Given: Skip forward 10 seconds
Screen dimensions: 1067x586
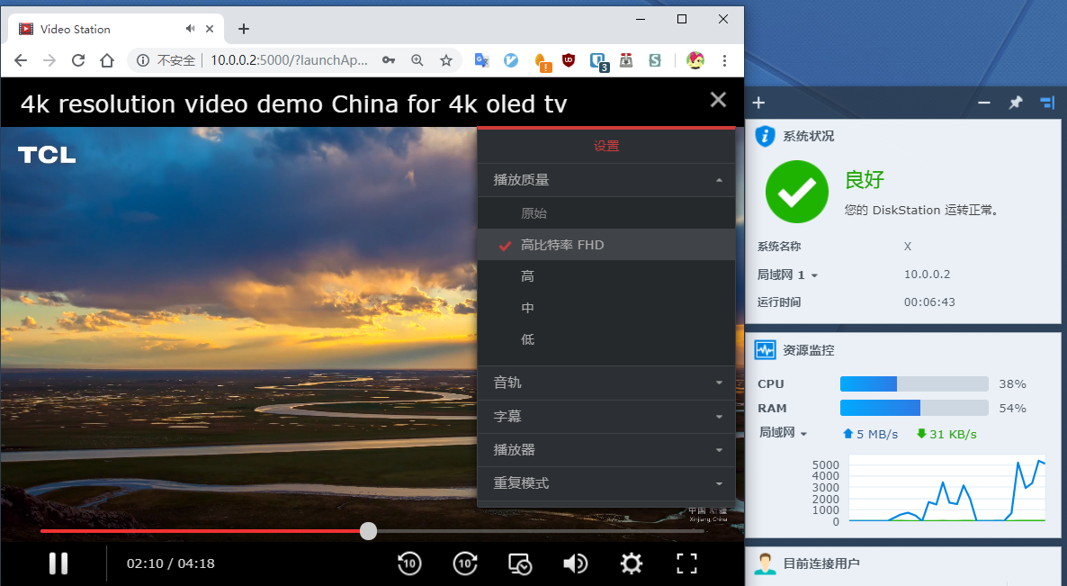Looking at the screenshot, I should pyautogui.click(x=465, y=563).
